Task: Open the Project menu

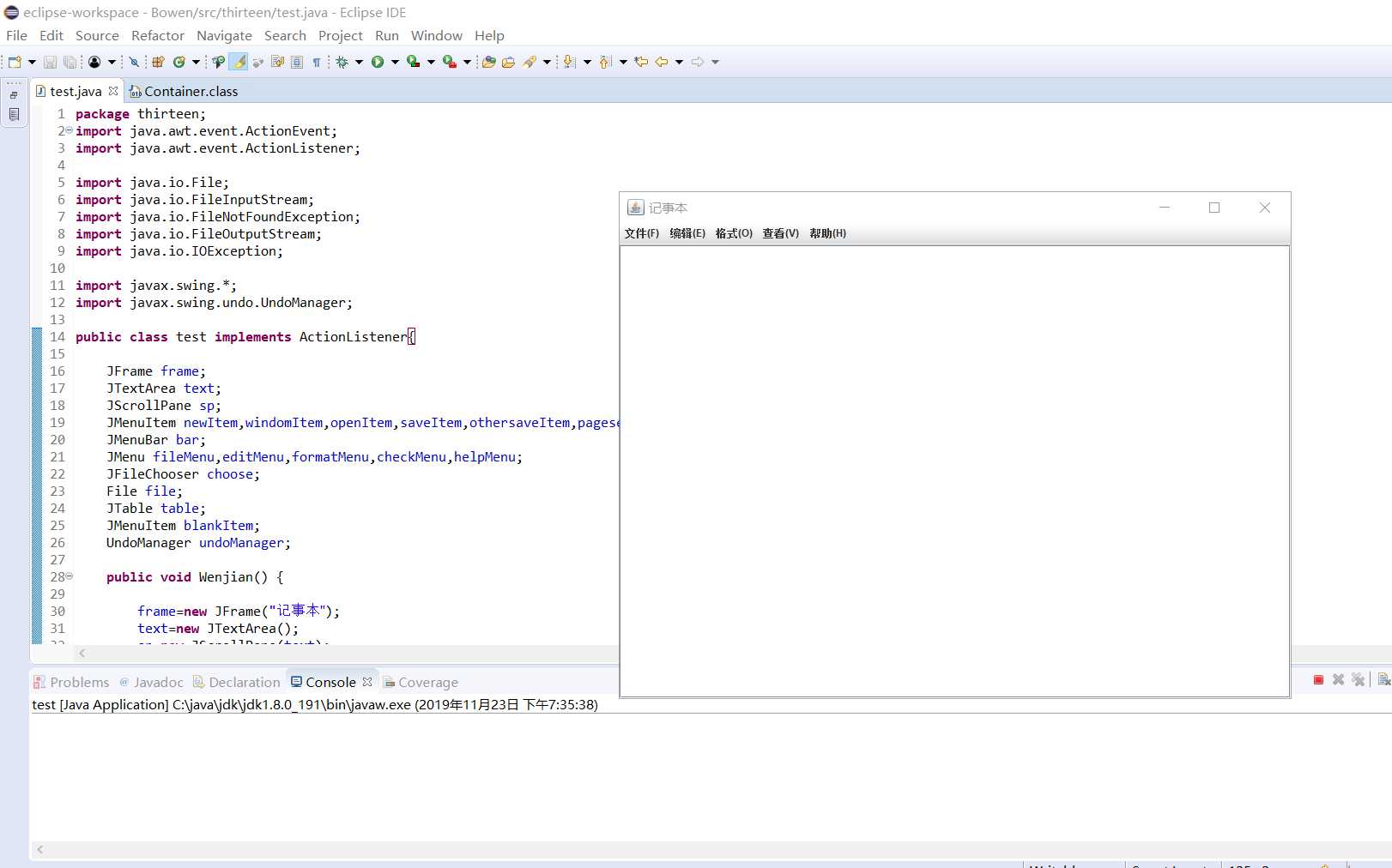Action: (341, 35)
